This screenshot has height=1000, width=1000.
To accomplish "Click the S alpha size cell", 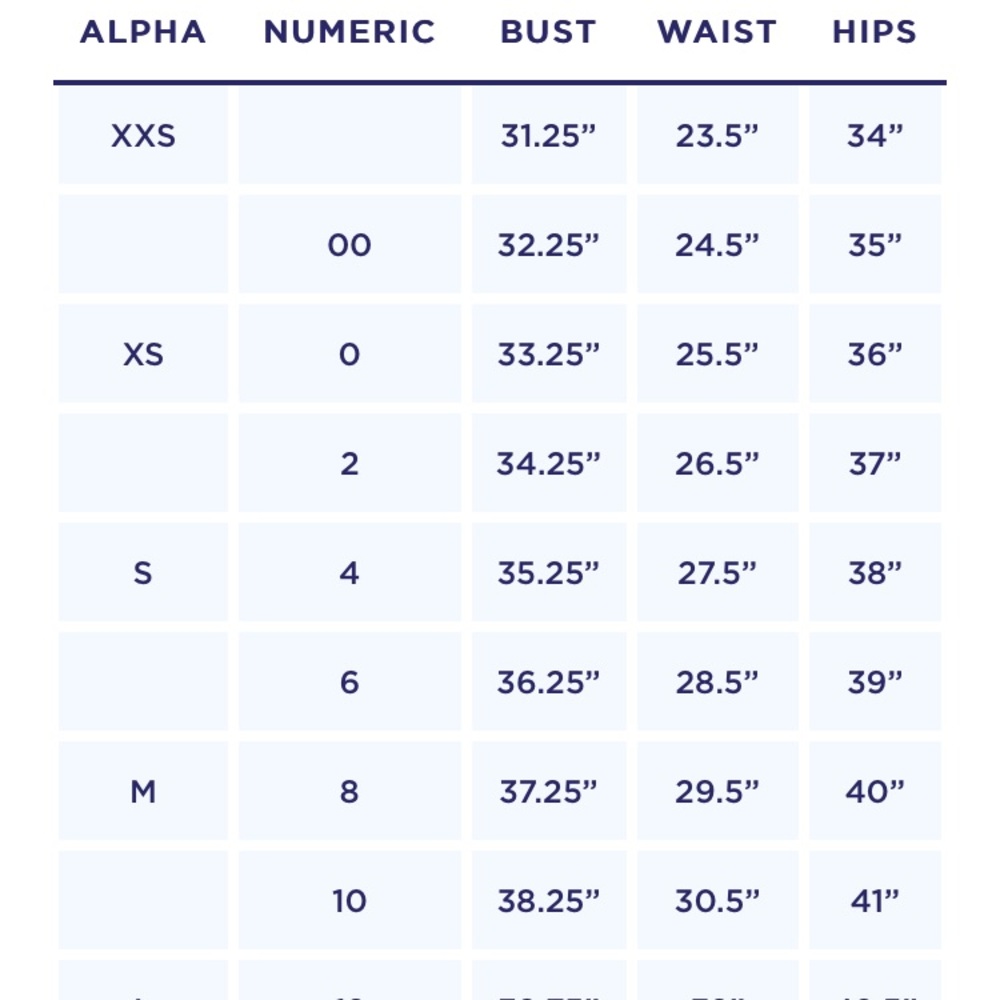I will tap(143, 573).
